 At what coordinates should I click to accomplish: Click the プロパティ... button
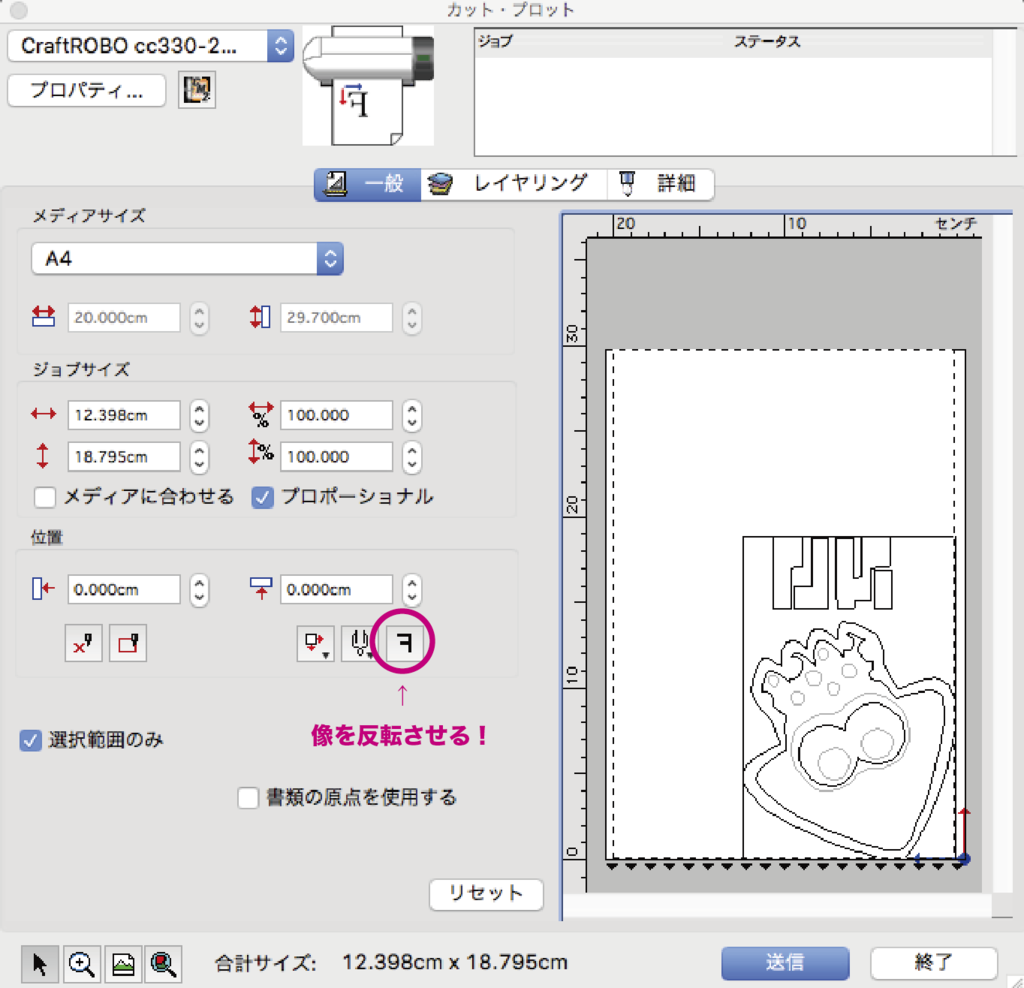(86, 90)
